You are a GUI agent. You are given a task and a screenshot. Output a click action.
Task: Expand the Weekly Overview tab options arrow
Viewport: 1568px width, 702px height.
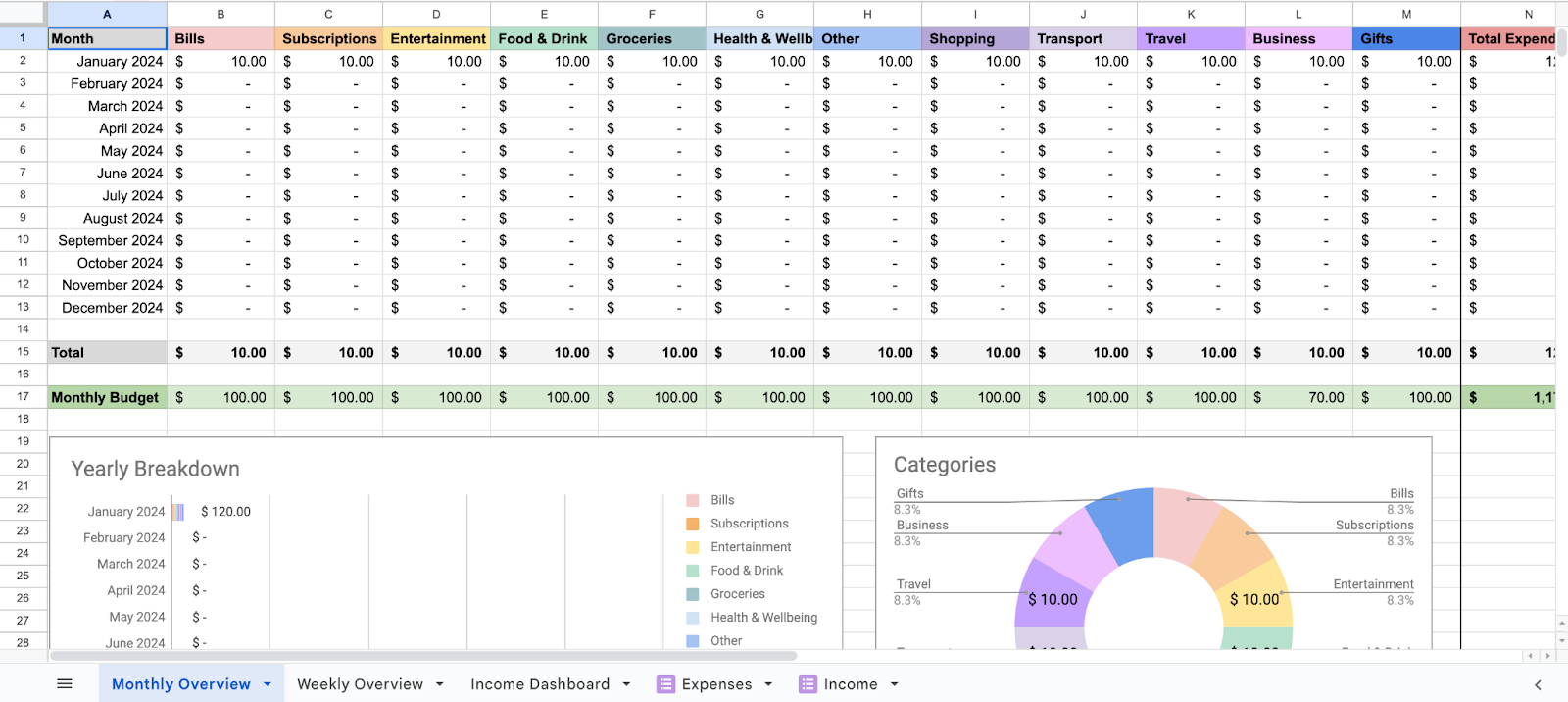pos(440,684)
